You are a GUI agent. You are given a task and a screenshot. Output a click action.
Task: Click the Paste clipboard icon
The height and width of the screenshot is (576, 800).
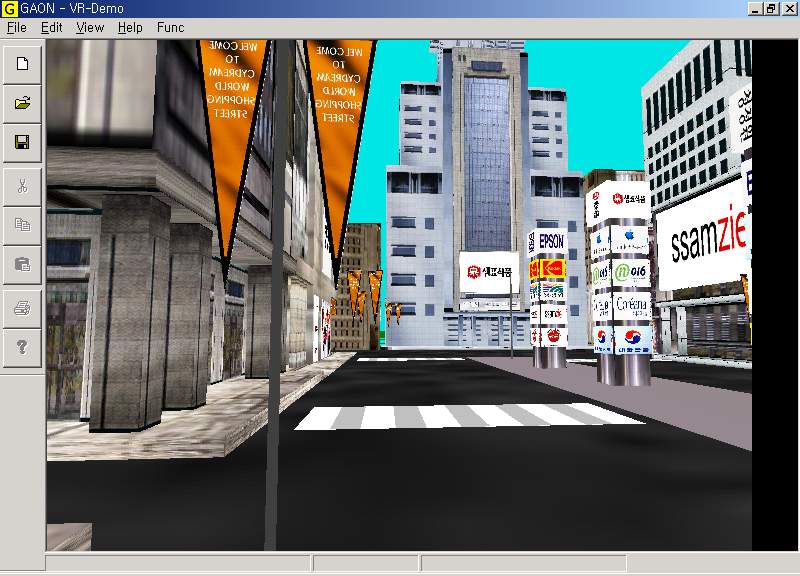pos(22,264)
